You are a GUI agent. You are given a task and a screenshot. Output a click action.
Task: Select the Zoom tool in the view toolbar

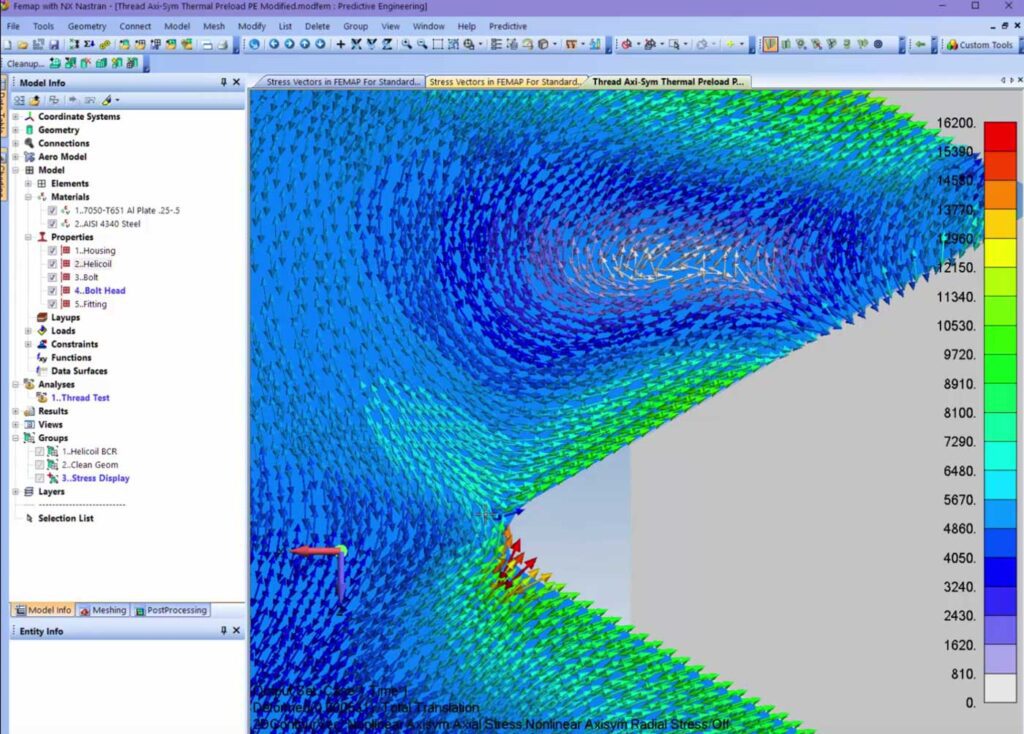click(x=405, y=45)
